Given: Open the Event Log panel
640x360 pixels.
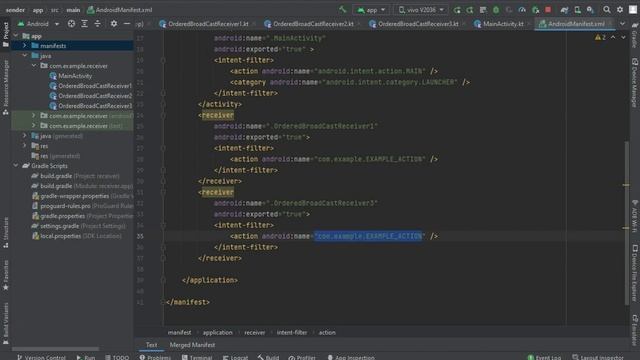Looking at the screenshot, I should click(544, 357).
